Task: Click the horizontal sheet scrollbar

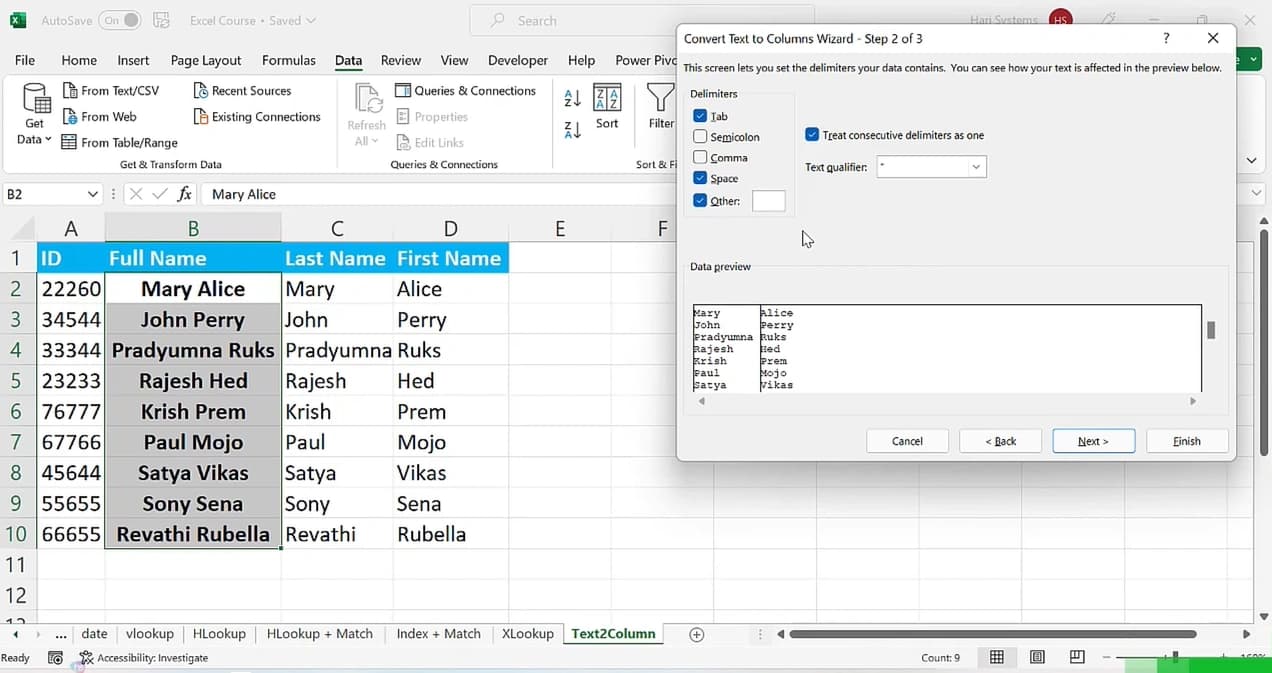Action: pyautogui.click(x=992, y=634)
